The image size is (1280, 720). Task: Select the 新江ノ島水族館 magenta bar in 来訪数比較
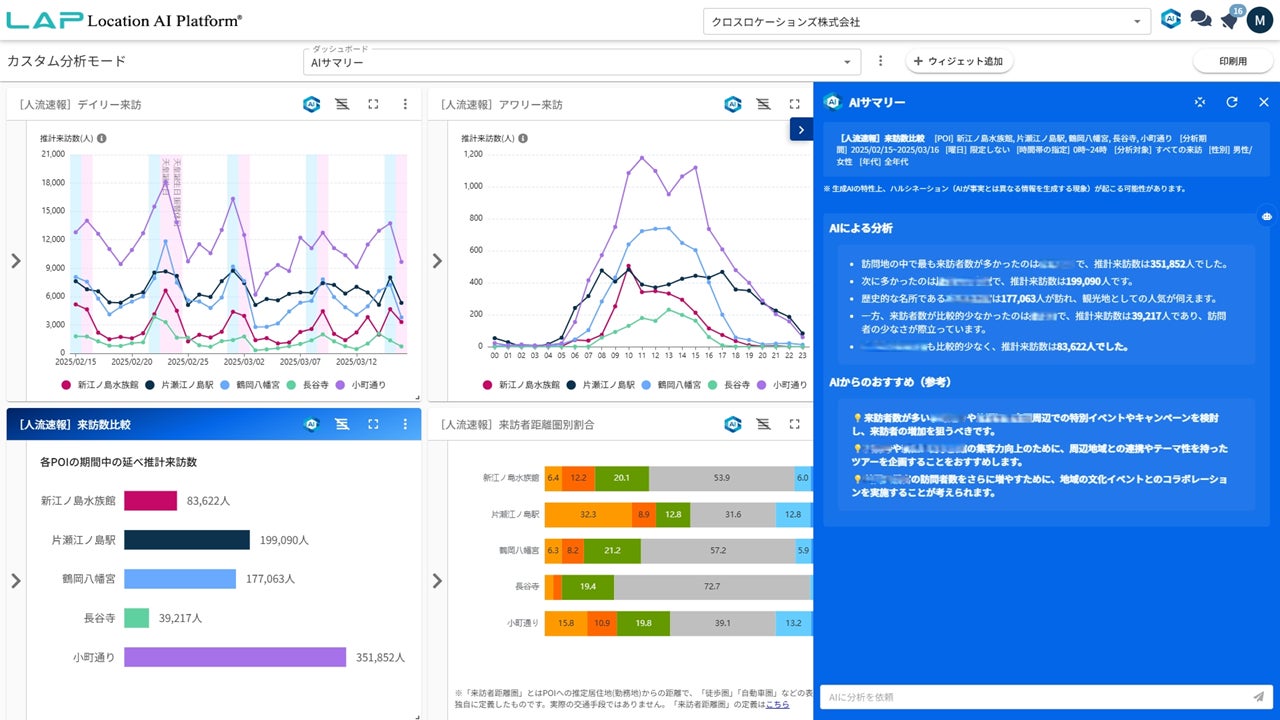pyautogui.click(x=150, y=500)
